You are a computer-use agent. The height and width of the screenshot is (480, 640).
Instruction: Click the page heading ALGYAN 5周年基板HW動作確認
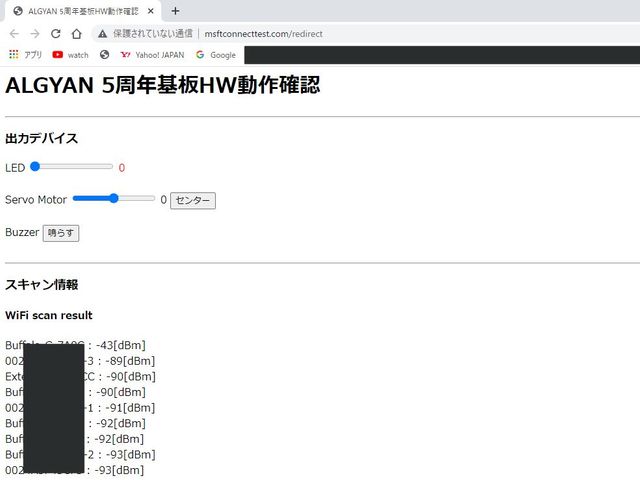[x=163, y=85]
